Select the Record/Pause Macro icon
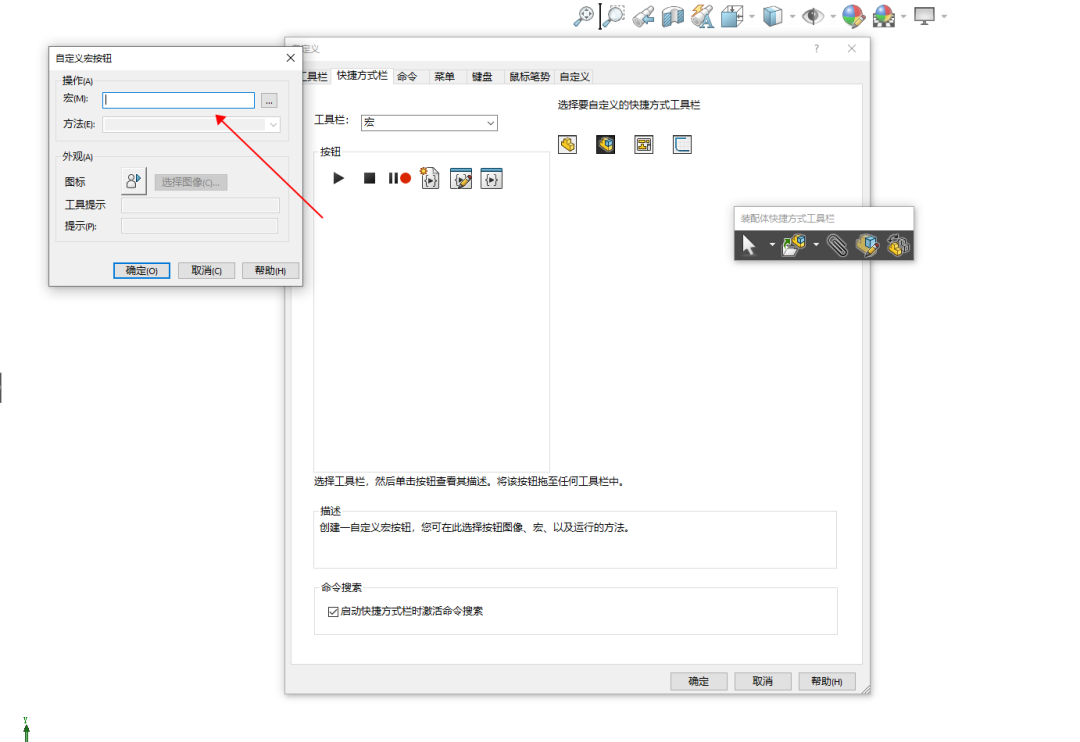Screen dimensions: 1080x742 coord(398,178)
